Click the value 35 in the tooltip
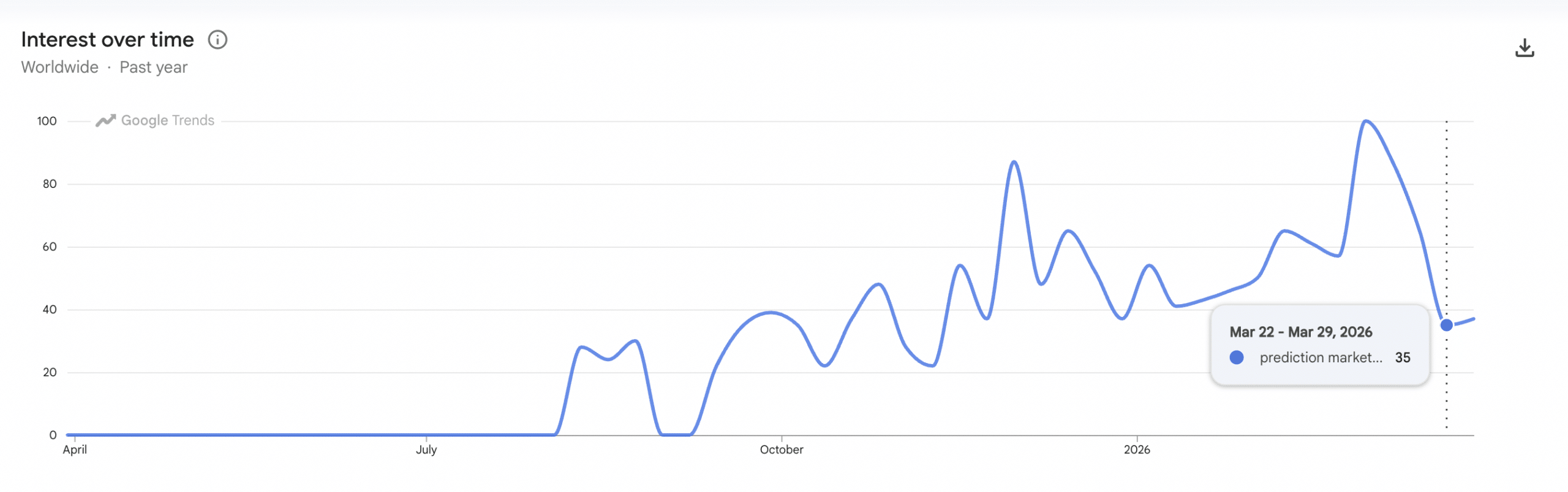Image resolution: width=1568 pixels, height=492 pixels. [x=1403, y=358]
